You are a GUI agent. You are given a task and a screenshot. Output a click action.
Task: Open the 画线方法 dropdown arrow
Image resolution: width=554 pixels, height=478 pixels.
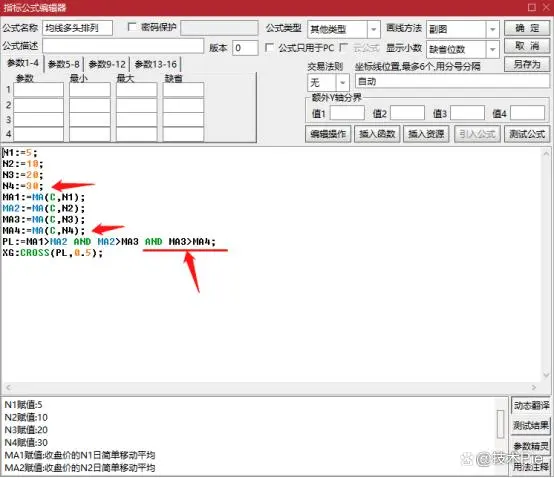[x=492, y=29]
